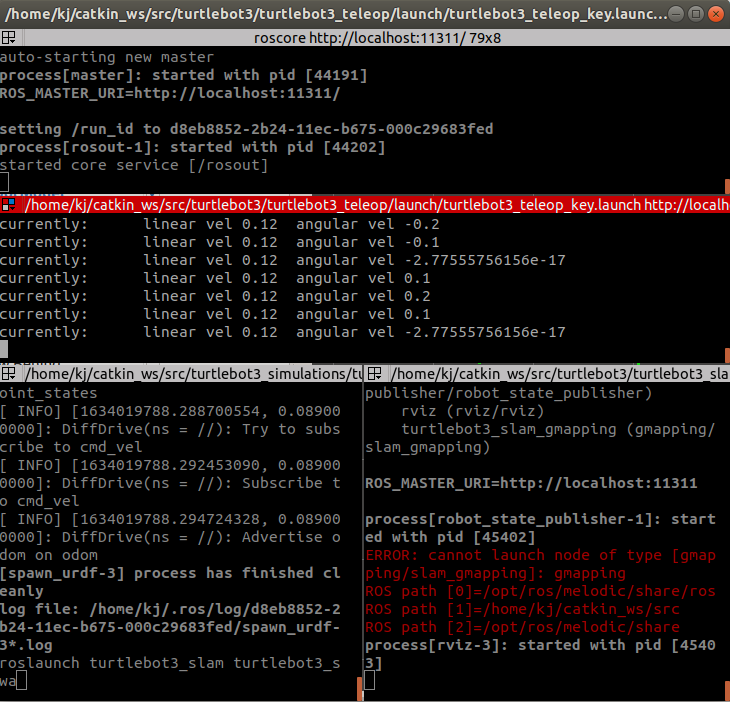Click '[ INFO] [1634019788.288700554' log line

170,411
